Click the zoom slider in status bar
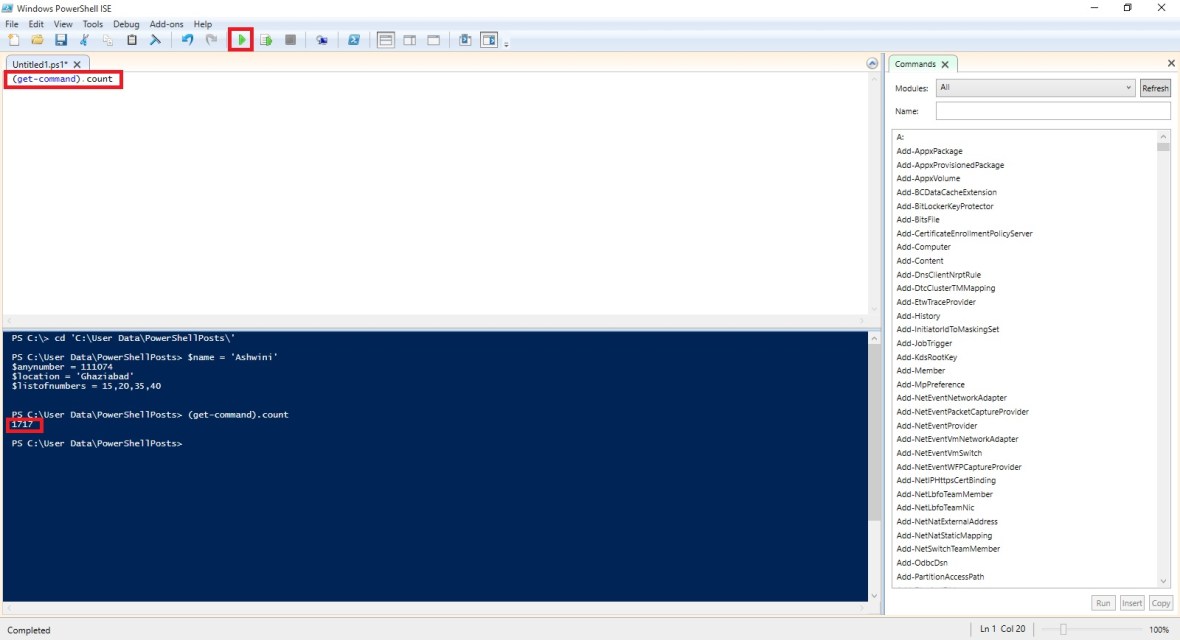Viewport: 1180px width, 640px height. point(1064,629)
